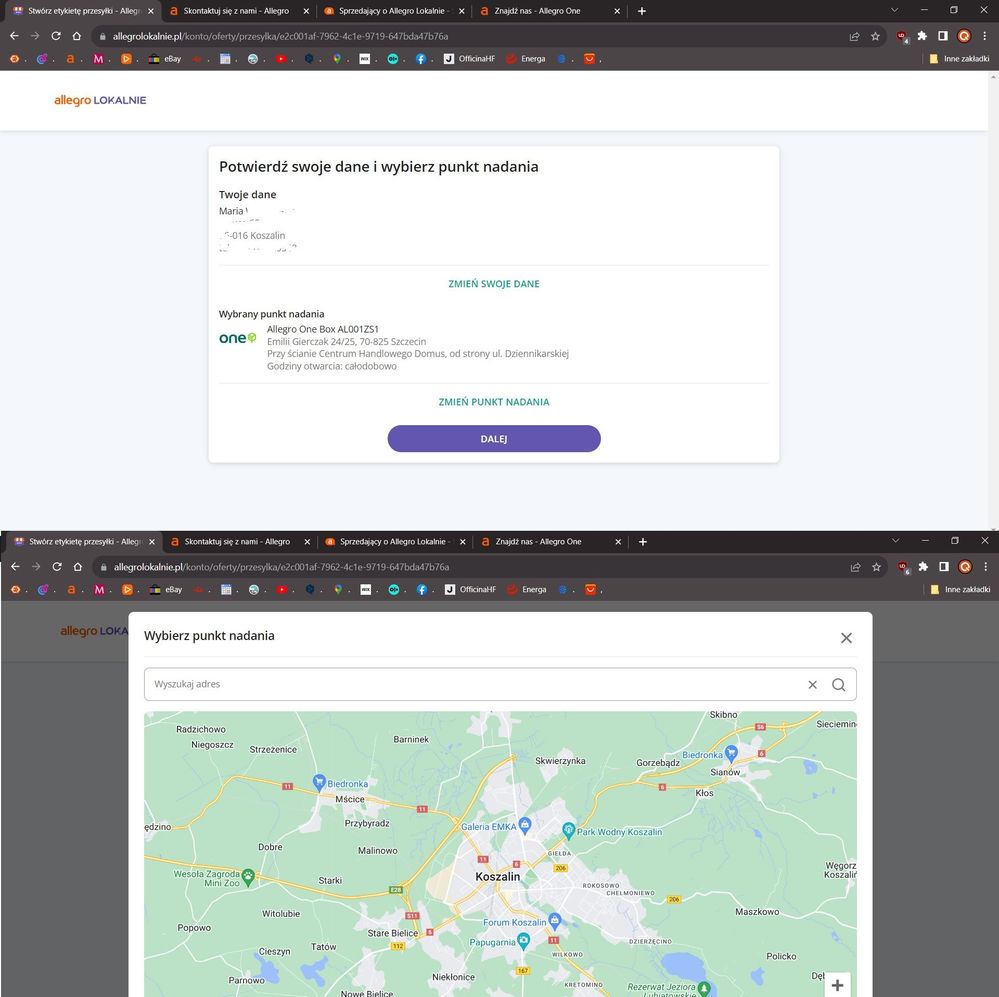Open the YouTube bookmark icon, confirm-page window
999x997 pixels.
point(281,59)
